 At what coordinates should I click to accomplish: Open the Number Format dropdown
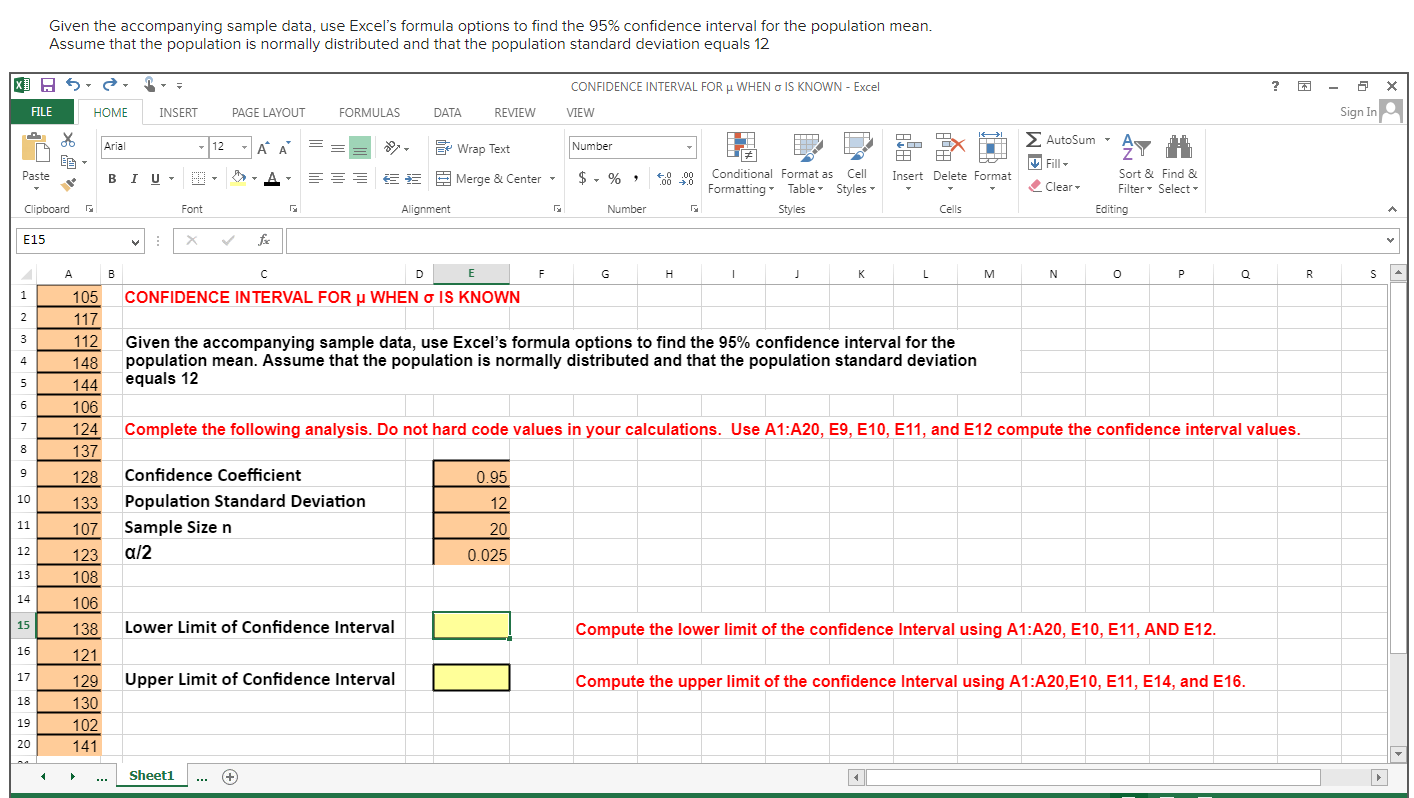(x=631, y=146)
